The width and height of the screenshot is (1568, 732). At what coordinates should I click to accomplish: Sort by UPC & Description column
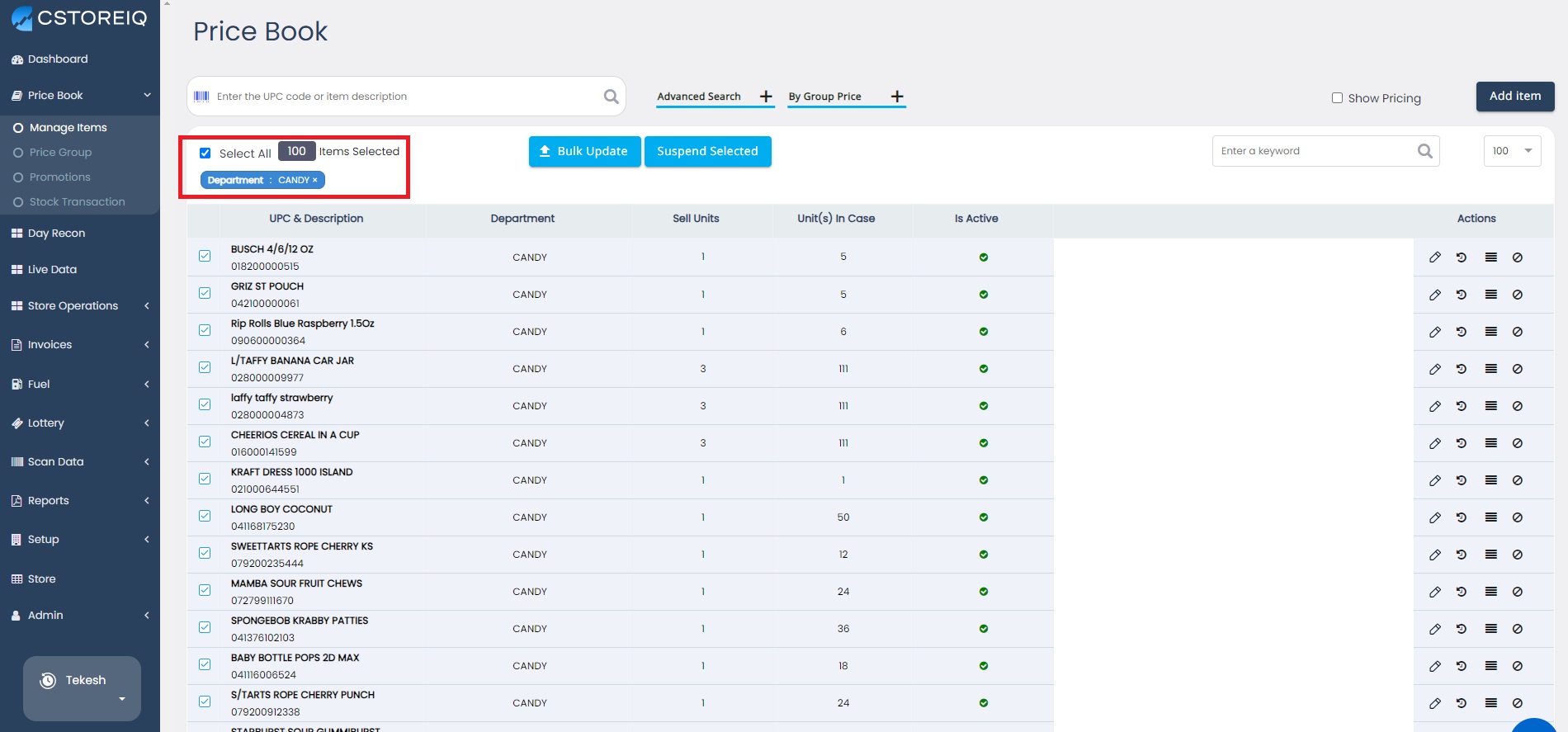[316, 219]
